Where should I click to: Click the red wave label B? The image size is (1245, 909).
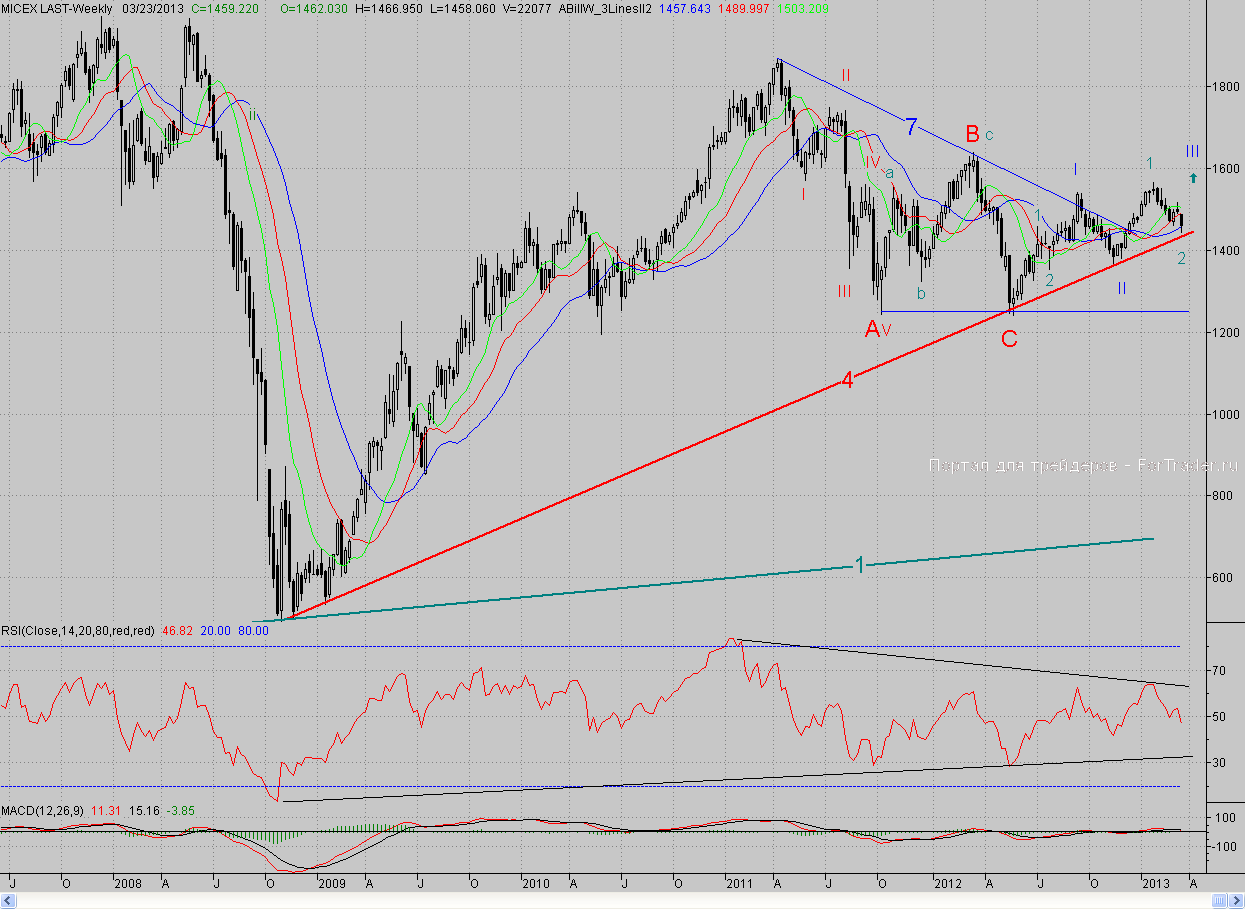(972, 133)
